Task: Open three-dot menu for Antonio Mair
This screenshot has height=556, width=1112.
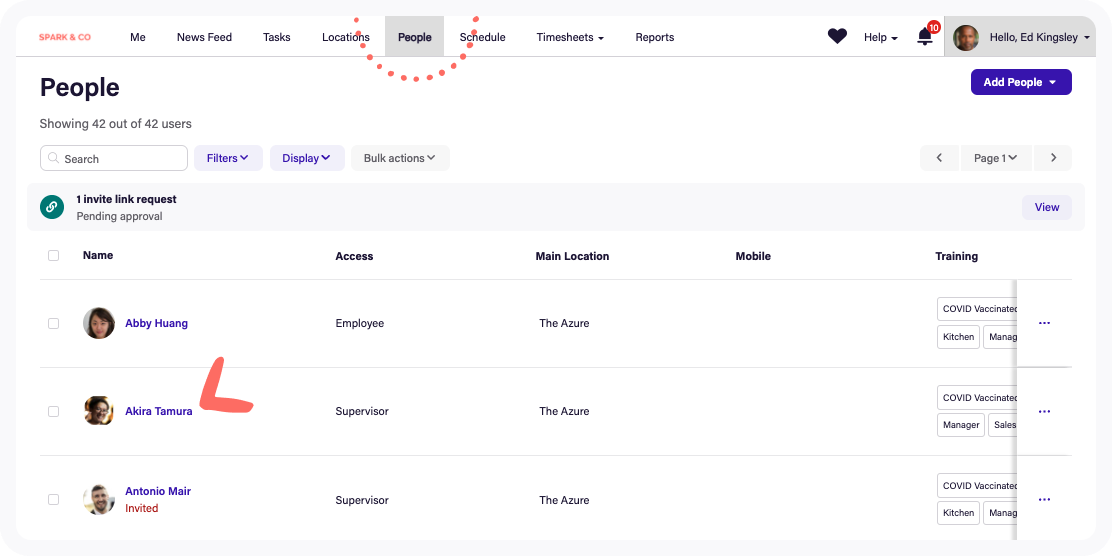Action: 1044,499
